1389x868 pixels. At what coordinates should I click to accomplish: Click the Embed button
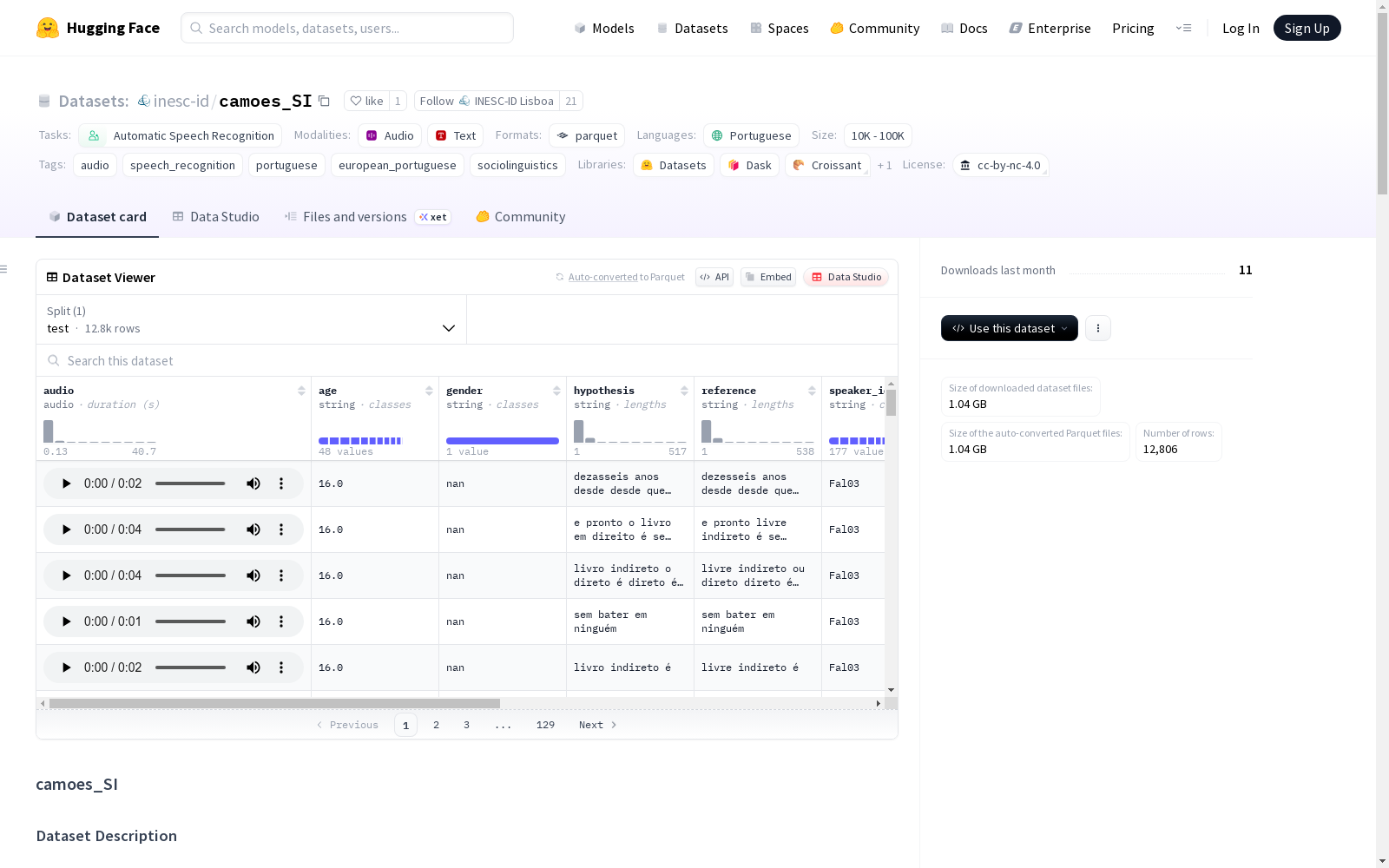pyautogui.click(x=768, y=277)
